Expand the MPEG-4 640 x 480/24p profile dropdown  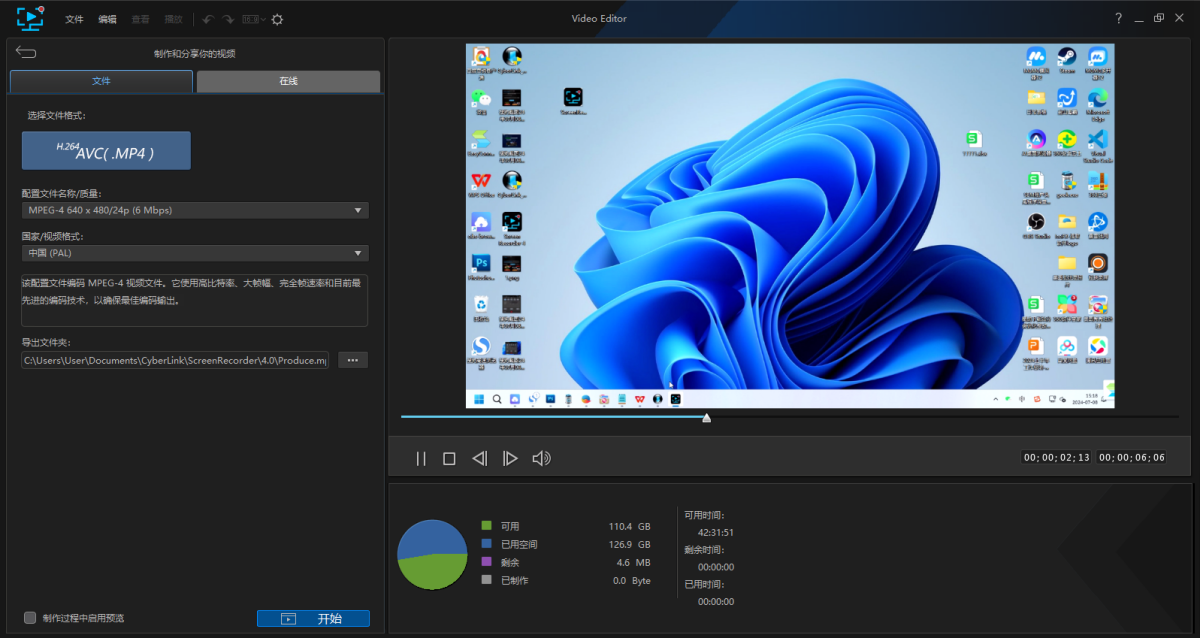[195, 210]
